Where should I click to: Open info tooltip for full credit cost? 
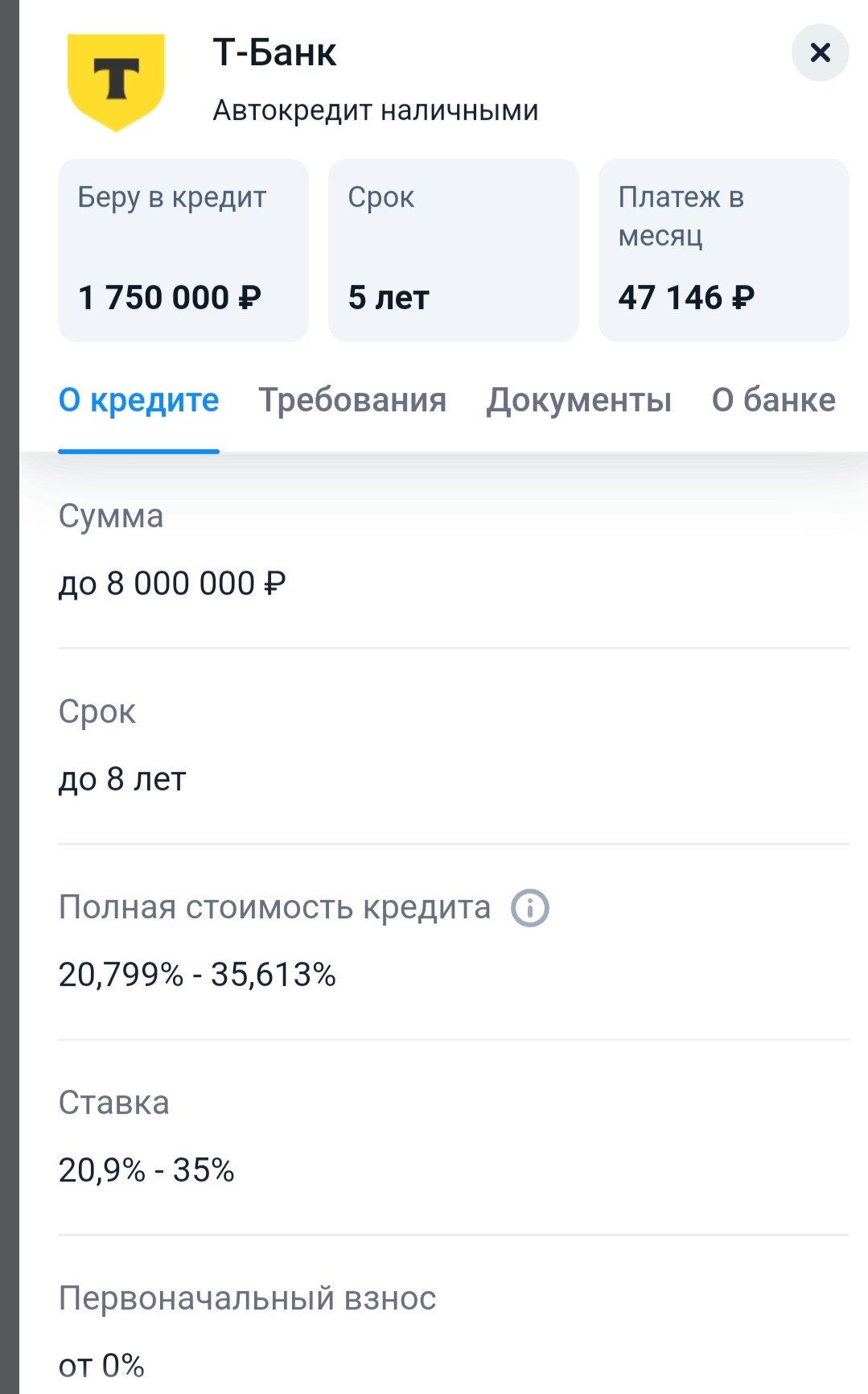point(530,908)
